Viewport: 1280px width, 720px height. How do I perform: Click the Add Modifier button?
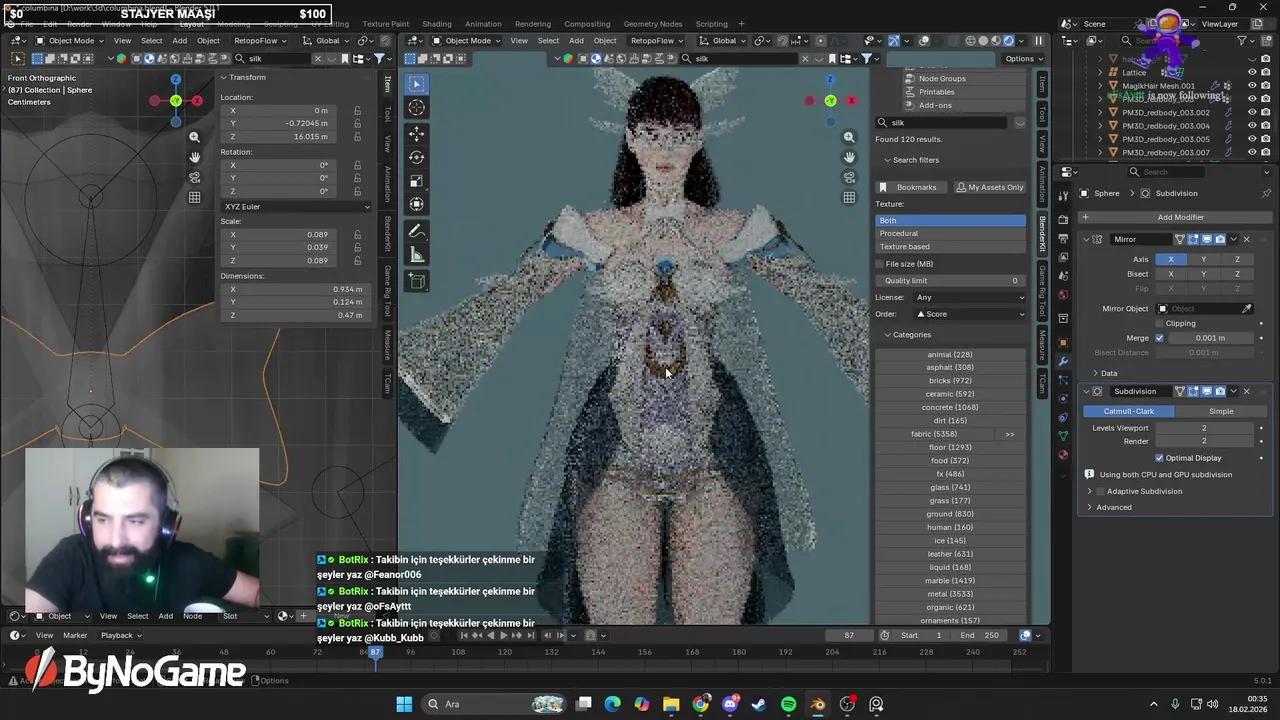click(x=1180, y=217)
